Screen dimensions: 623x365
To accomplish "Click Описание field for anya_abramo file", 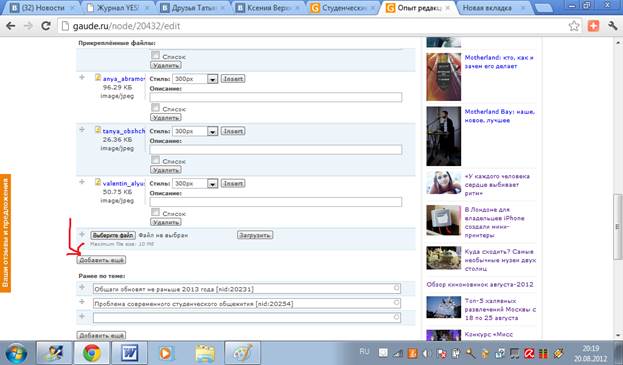I will click(276, 97).
